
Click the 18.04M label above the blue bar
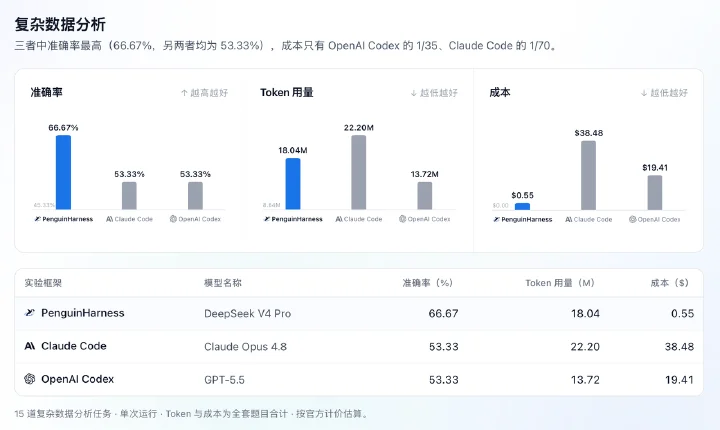tap(293, 150)
